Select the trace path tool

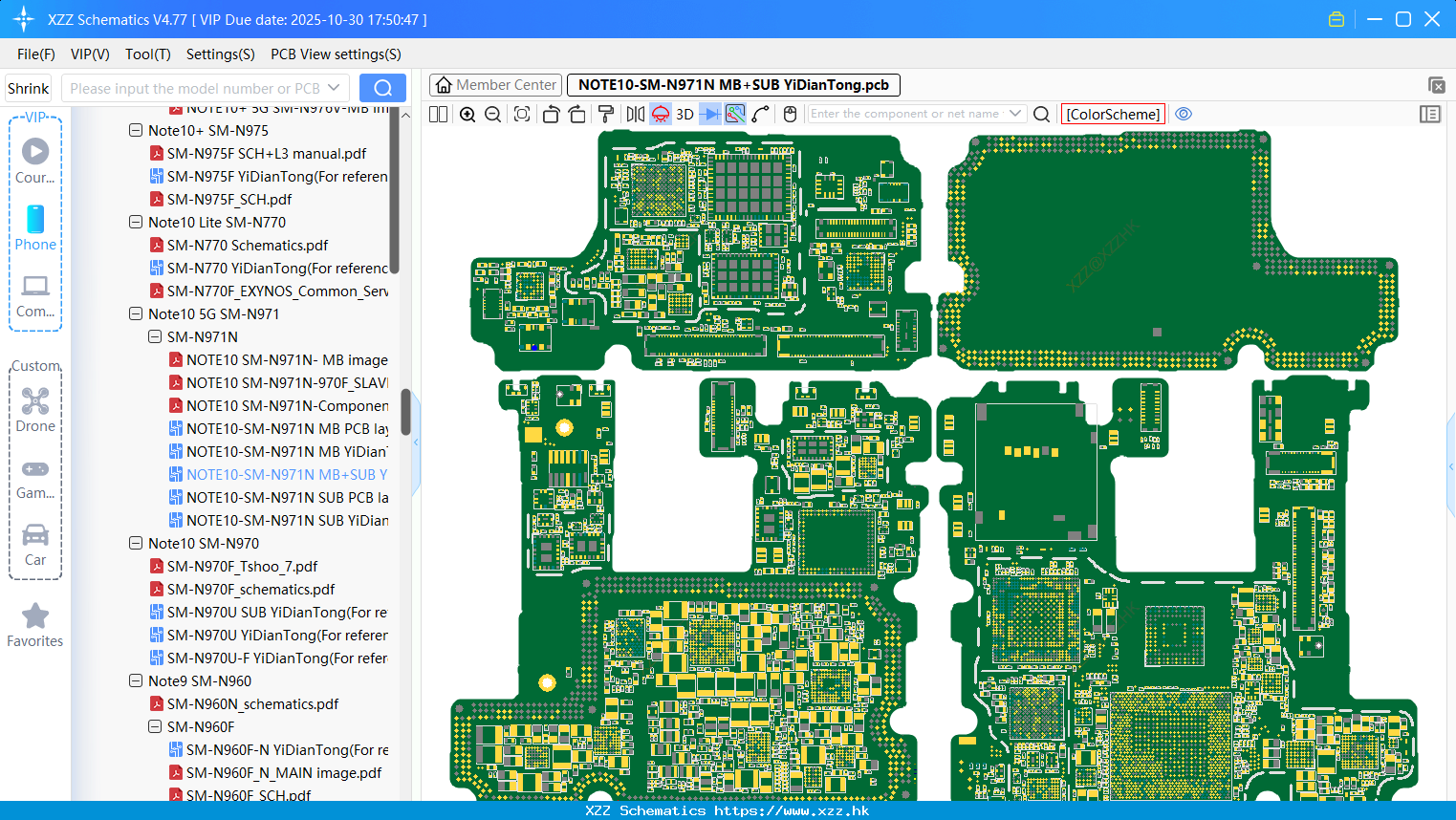tap(761, 114)
